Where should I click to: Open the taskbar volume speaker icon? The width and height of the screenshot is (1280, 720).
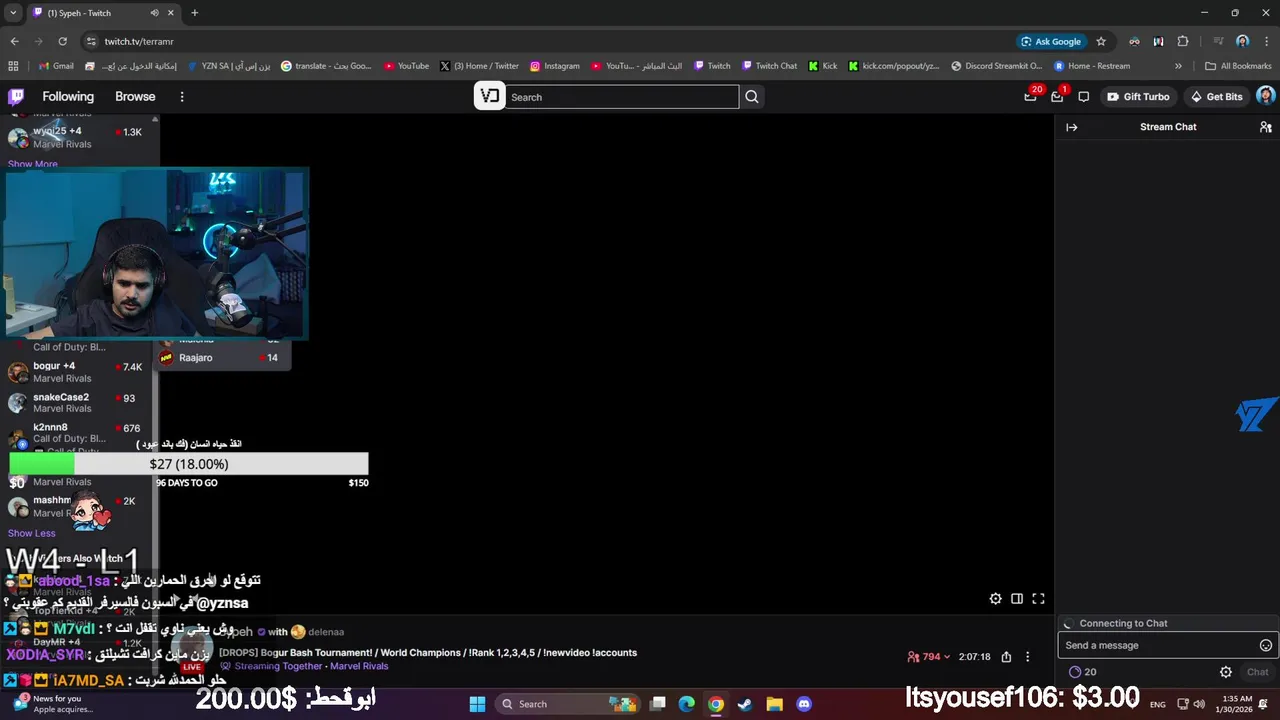pos(1199,704)
